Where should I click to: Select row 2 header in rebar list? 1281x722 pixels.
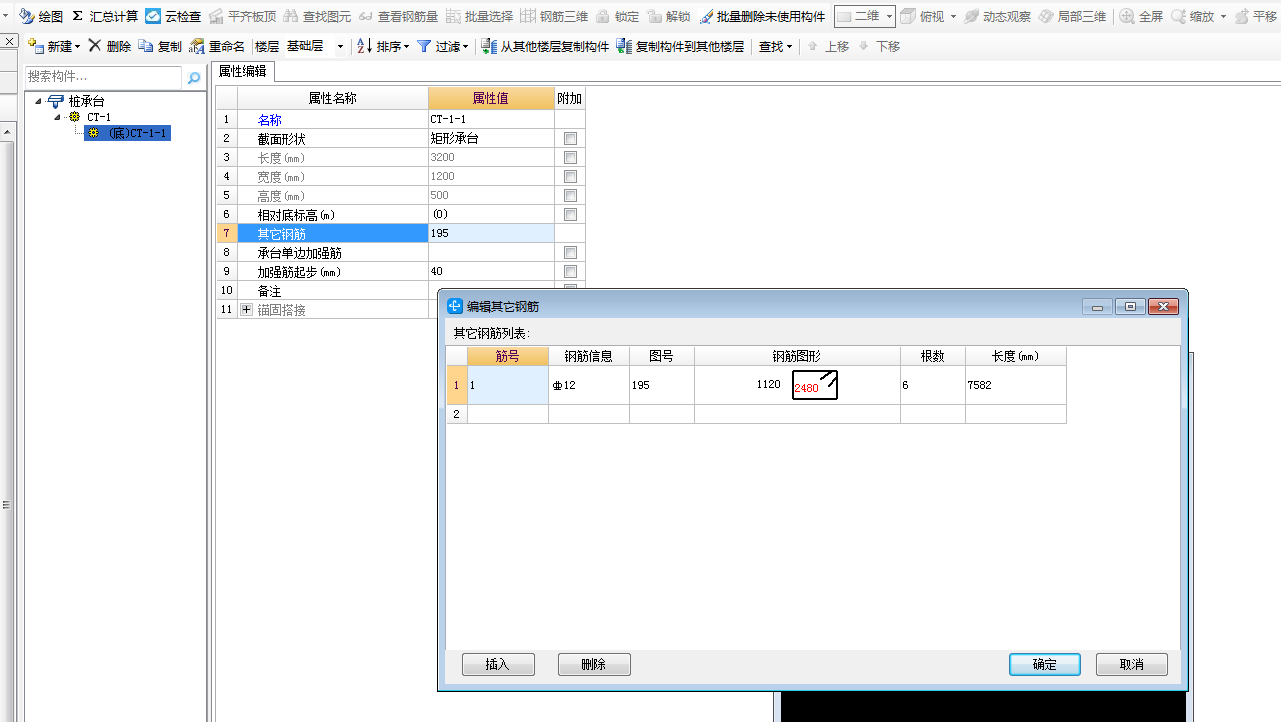(x=457, y=414)
